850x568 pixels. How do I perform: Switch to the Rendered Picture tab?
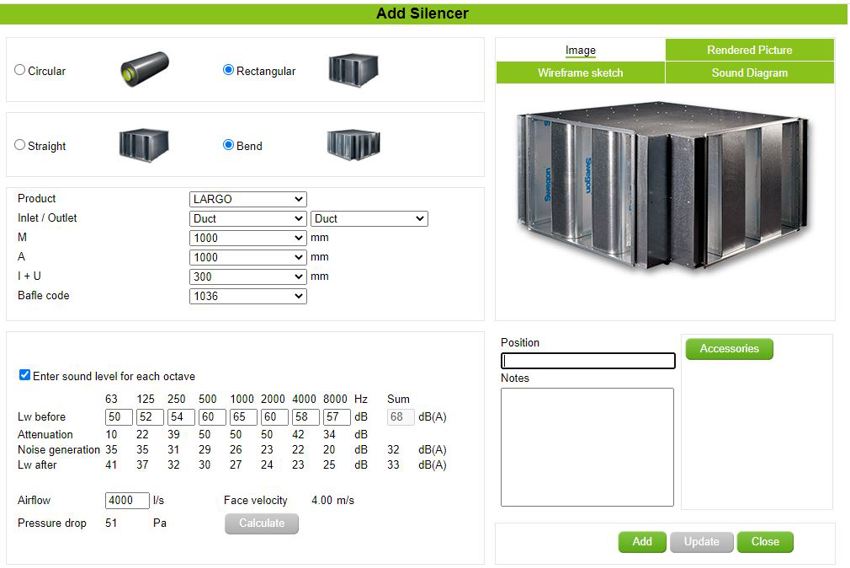click(749, 50)
